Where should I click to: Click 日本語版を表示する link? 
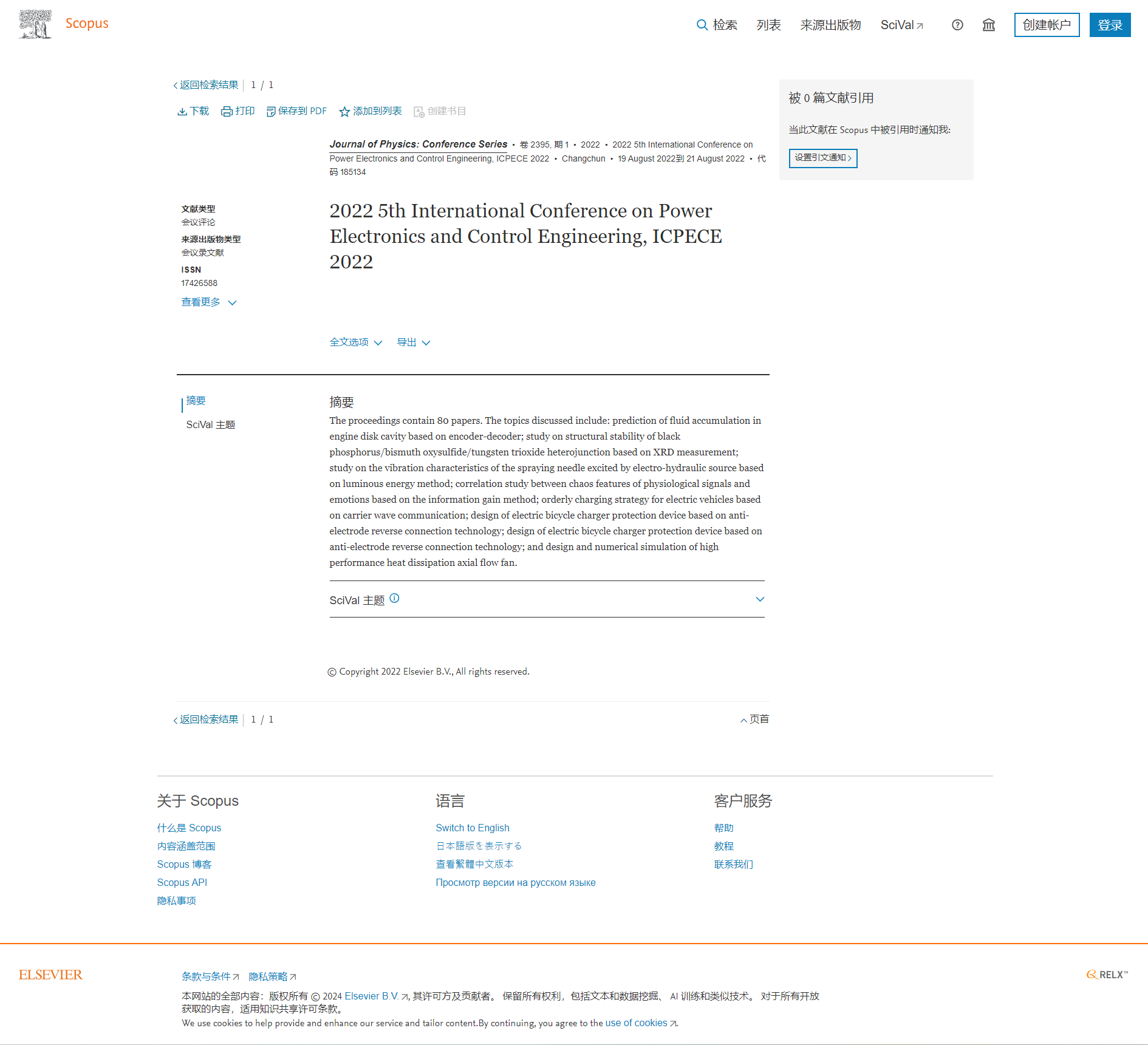click(479, 846)
